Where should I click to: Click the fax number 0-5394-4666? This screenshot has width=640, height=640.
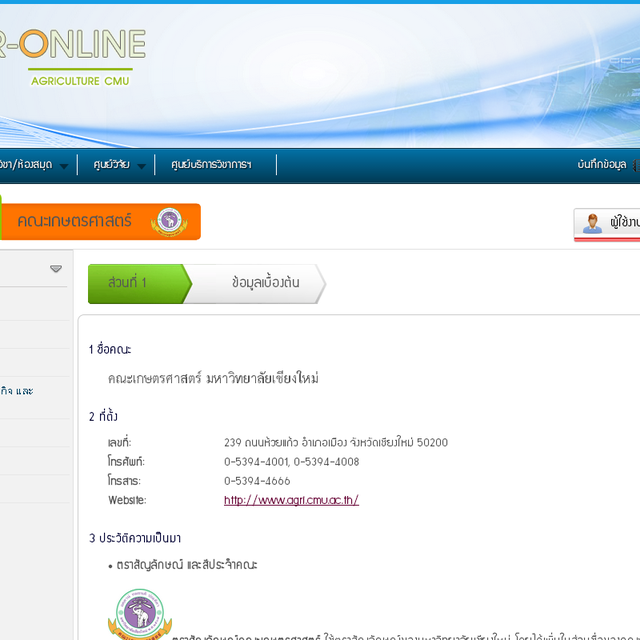[257, 481]
